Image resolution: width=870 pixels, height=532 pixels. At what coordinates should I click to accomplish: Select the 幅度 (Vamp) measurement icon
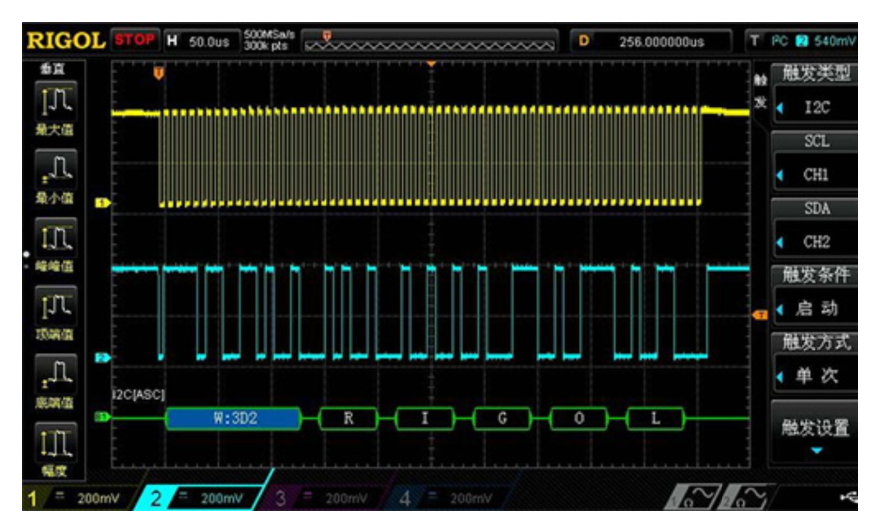coord(55,443)
